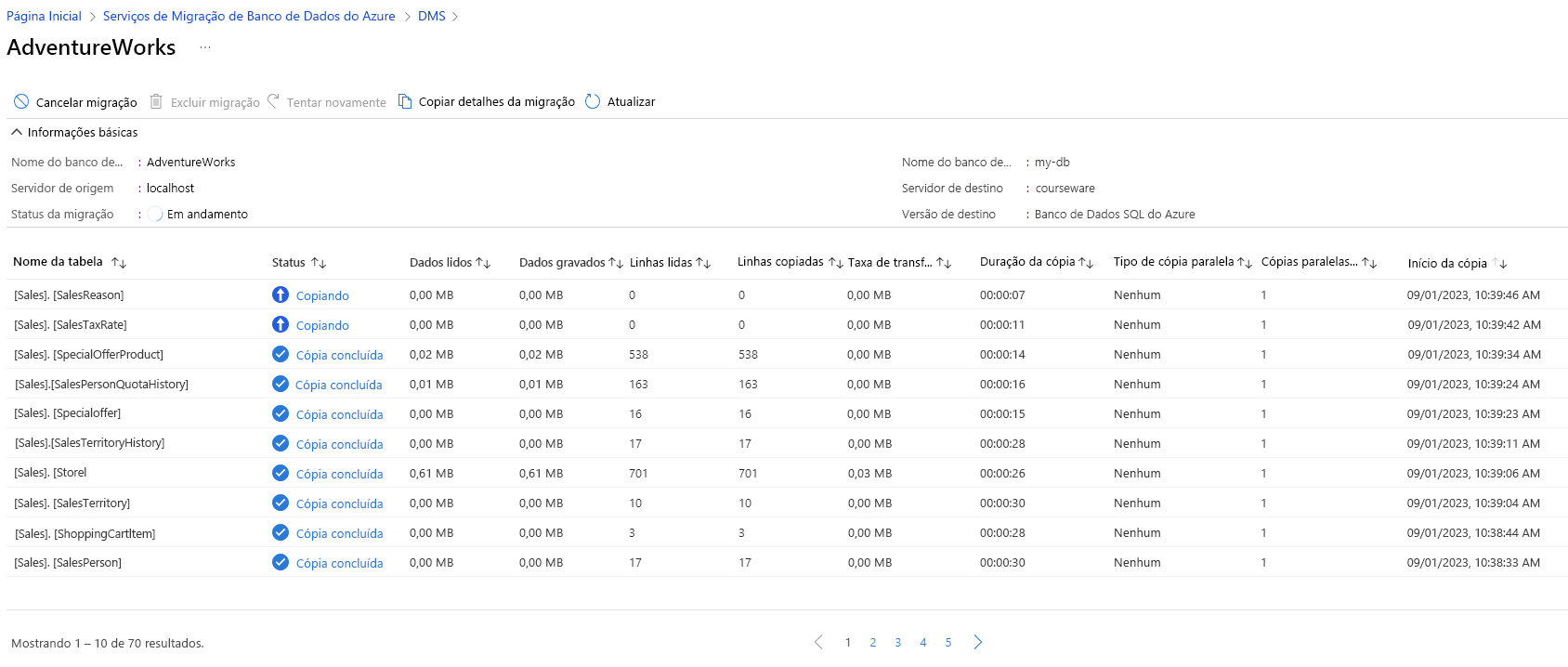Click the 0,61 MB Dados lidos value
The image size is (1568, 667).
coord(432,473)
